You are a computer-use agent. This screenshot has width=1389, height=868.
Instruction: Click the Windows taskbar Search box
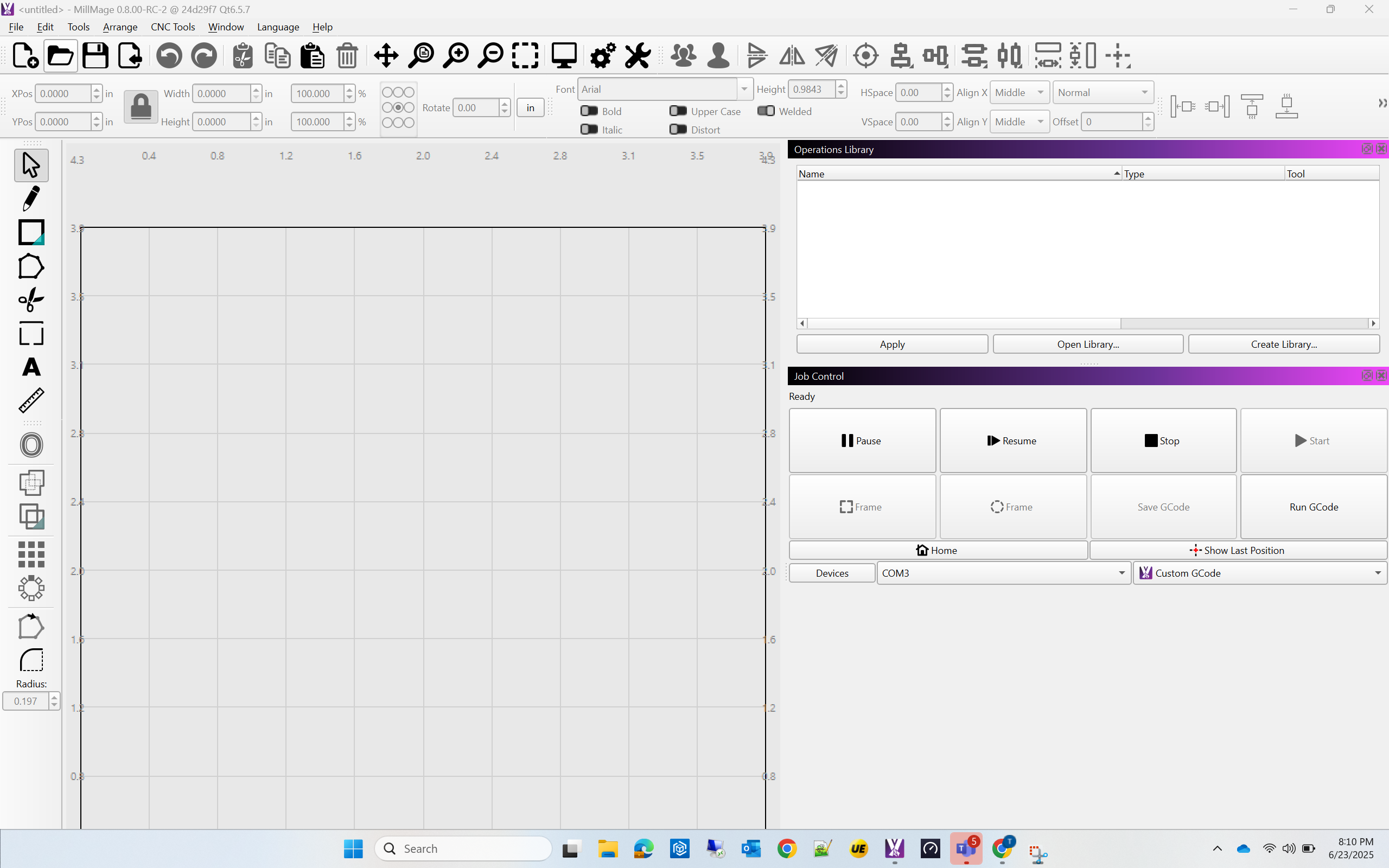tap(463, 848)
